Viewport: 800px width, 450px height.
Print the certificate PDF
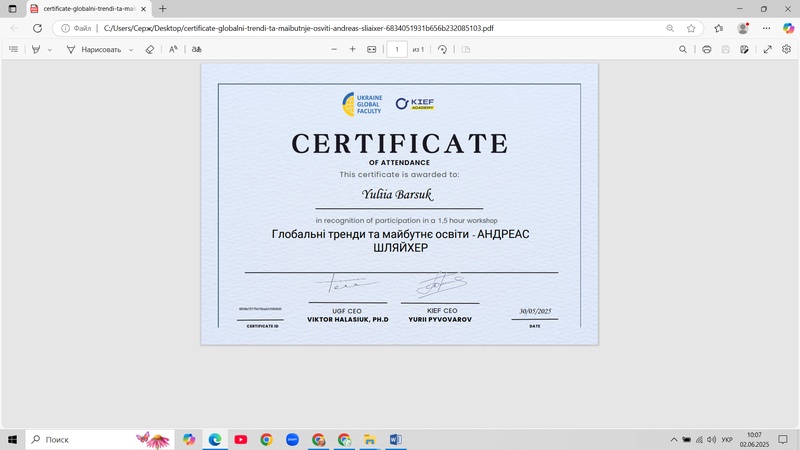(x=707, y=49)
